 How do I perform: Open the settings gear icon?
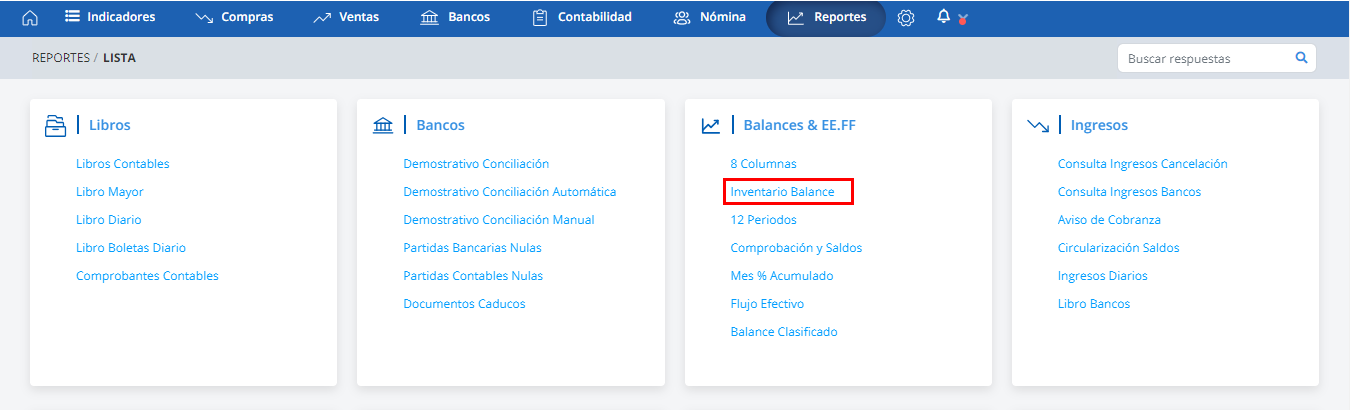tap(906, 18)
